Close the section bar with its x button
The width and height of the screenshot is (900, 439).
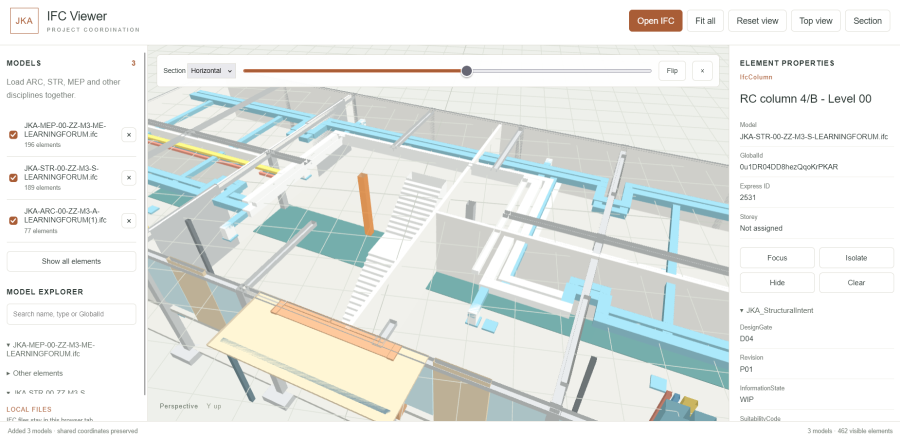[x=702, y=71]
